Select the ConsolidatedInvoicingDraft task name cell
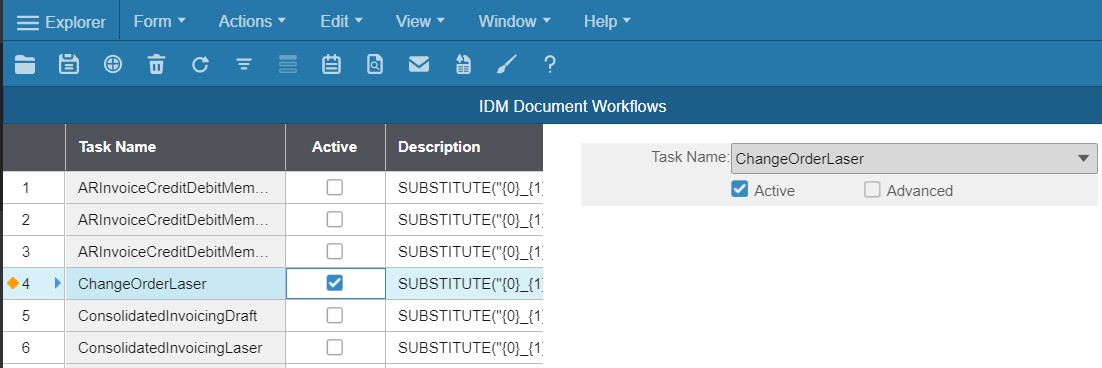This screenshot has width=1102, height=368. [x=175, y=315]
